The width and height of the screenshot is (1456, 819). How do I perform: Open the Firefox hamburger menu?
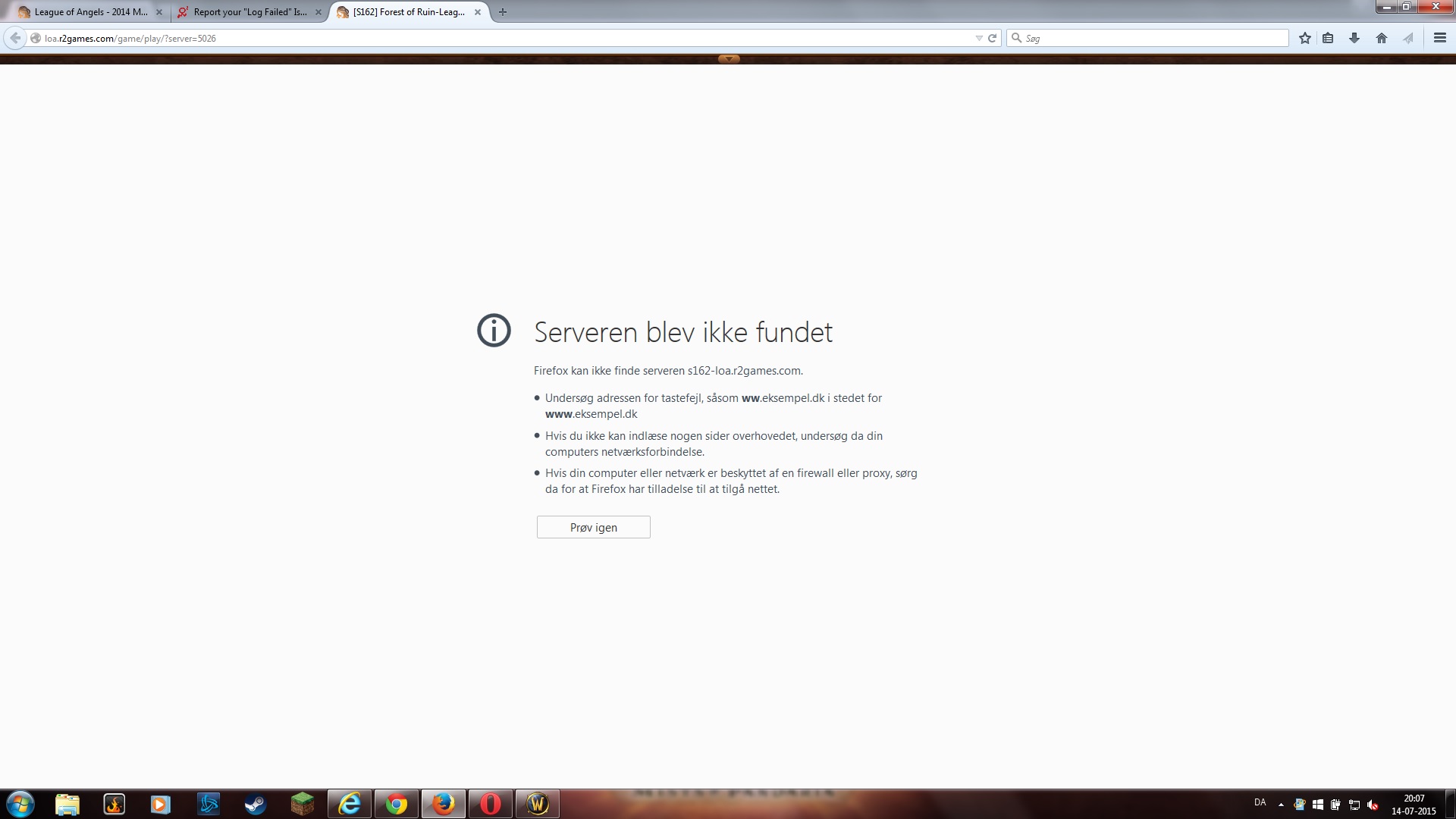coord(1439,38)
